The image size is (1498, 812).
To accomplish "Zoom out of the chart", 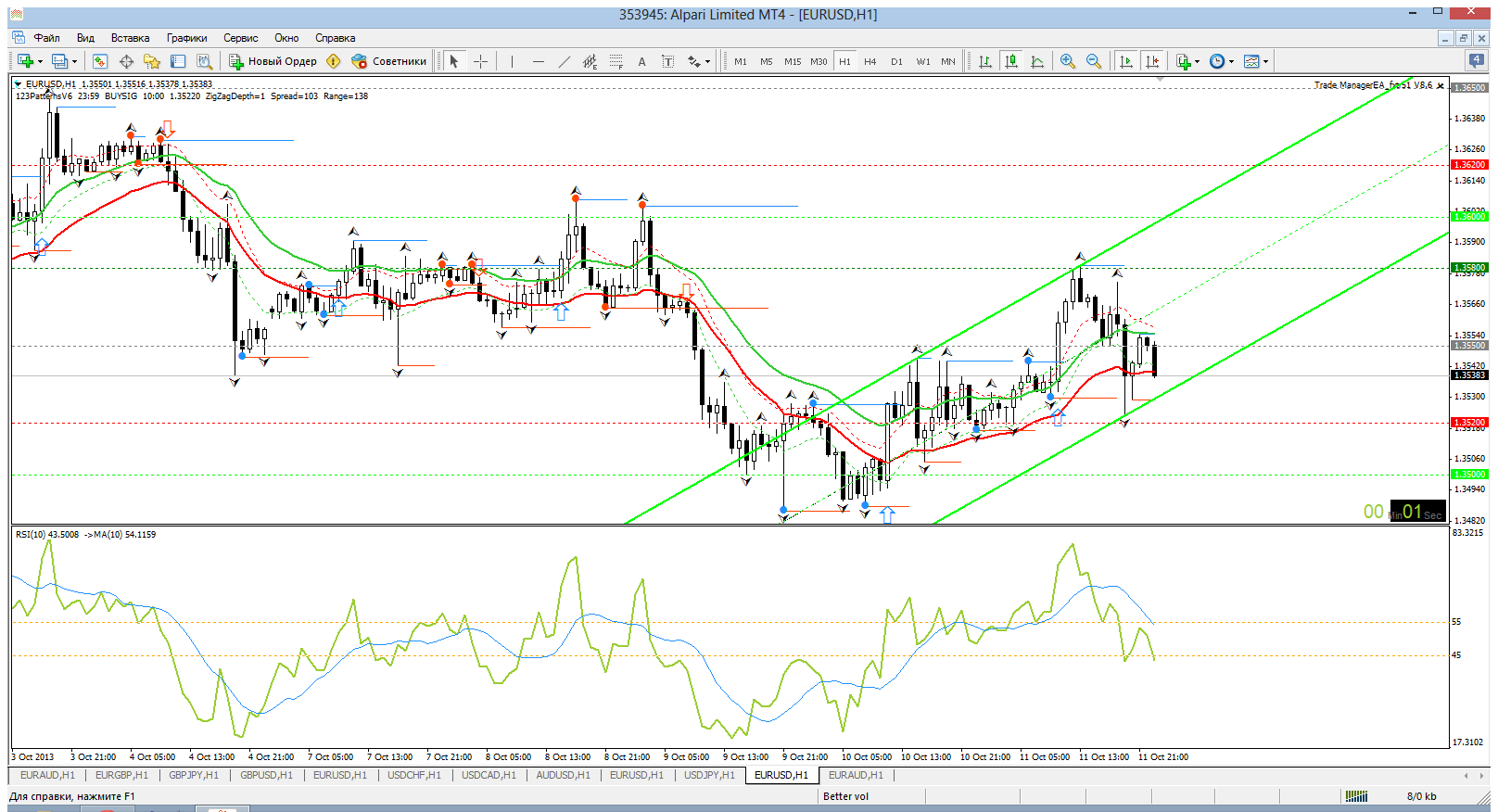I will (1094, 61).
